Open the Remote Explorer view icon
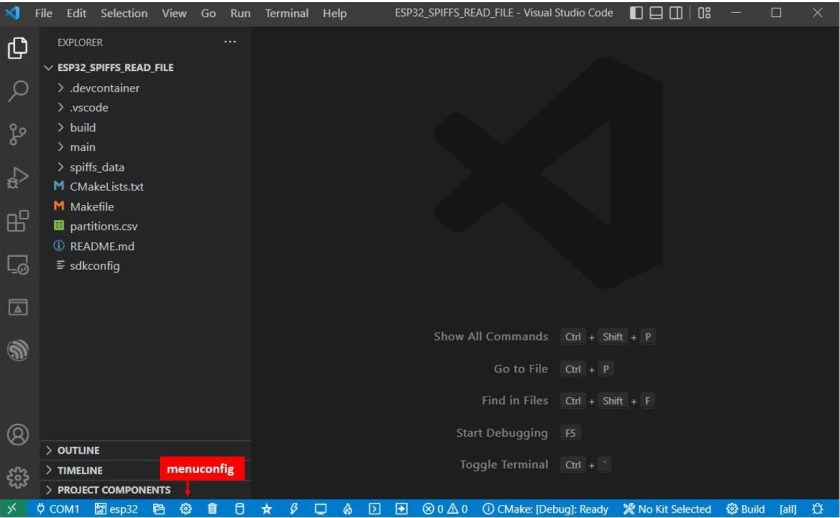Image resolution: width=840 pixels, height=518 pixels. click(18, 265)
